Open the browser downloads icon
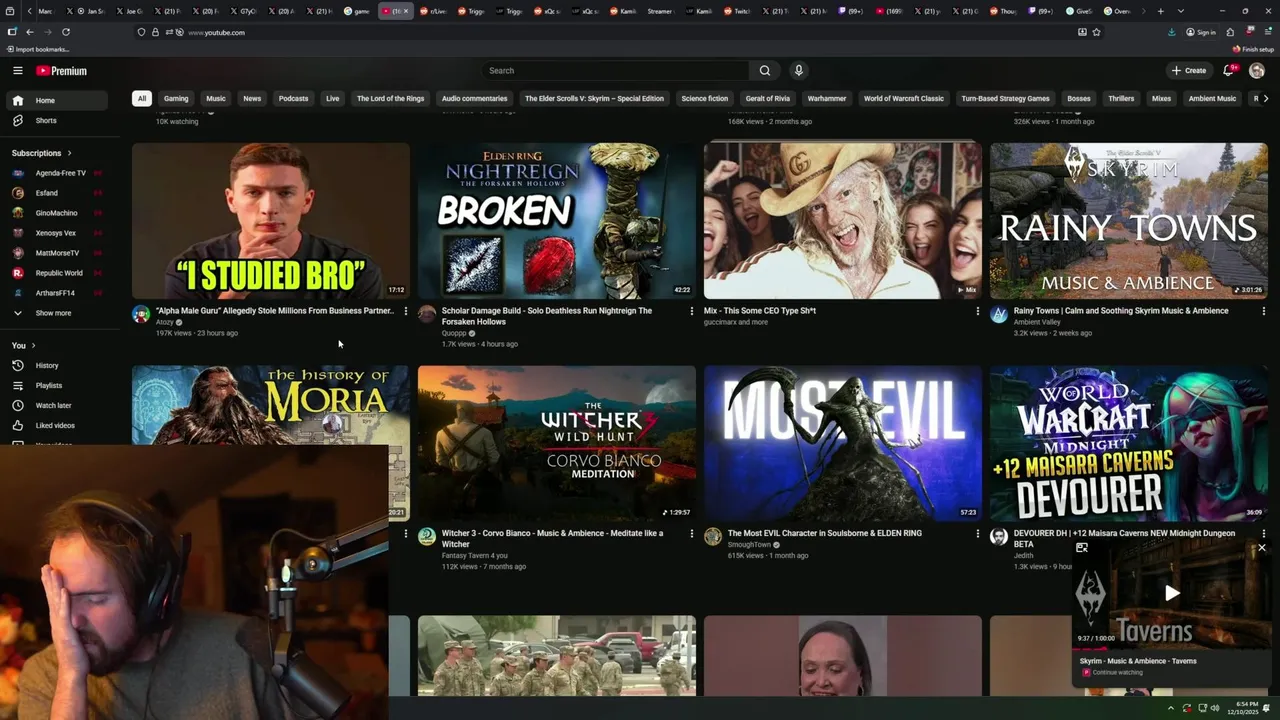Screen dimensions: 1280x720 [1171, 32]
